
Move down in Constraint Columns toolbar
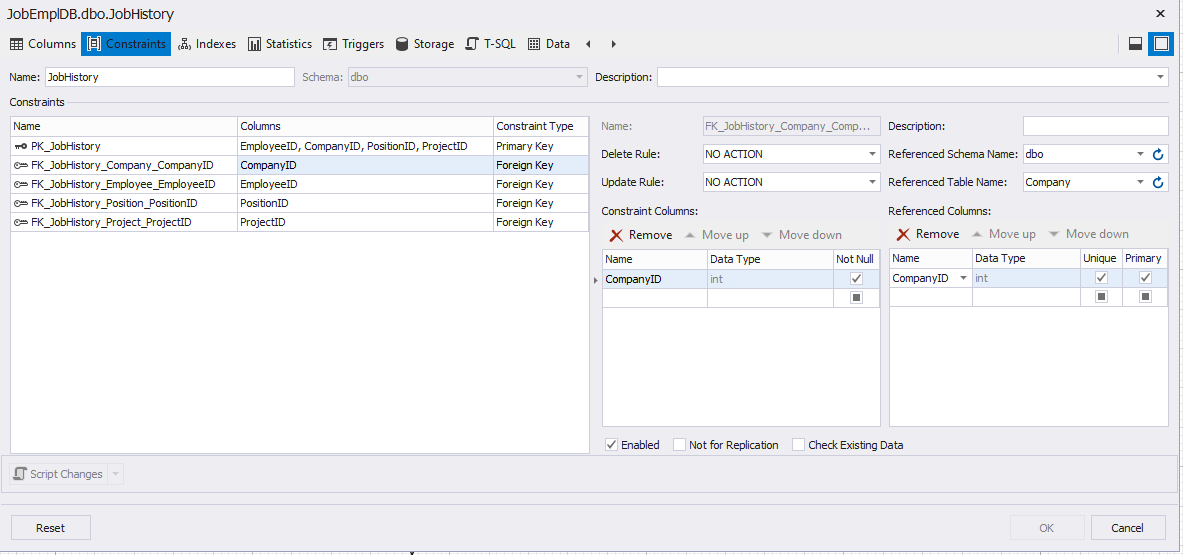(801, 235)
